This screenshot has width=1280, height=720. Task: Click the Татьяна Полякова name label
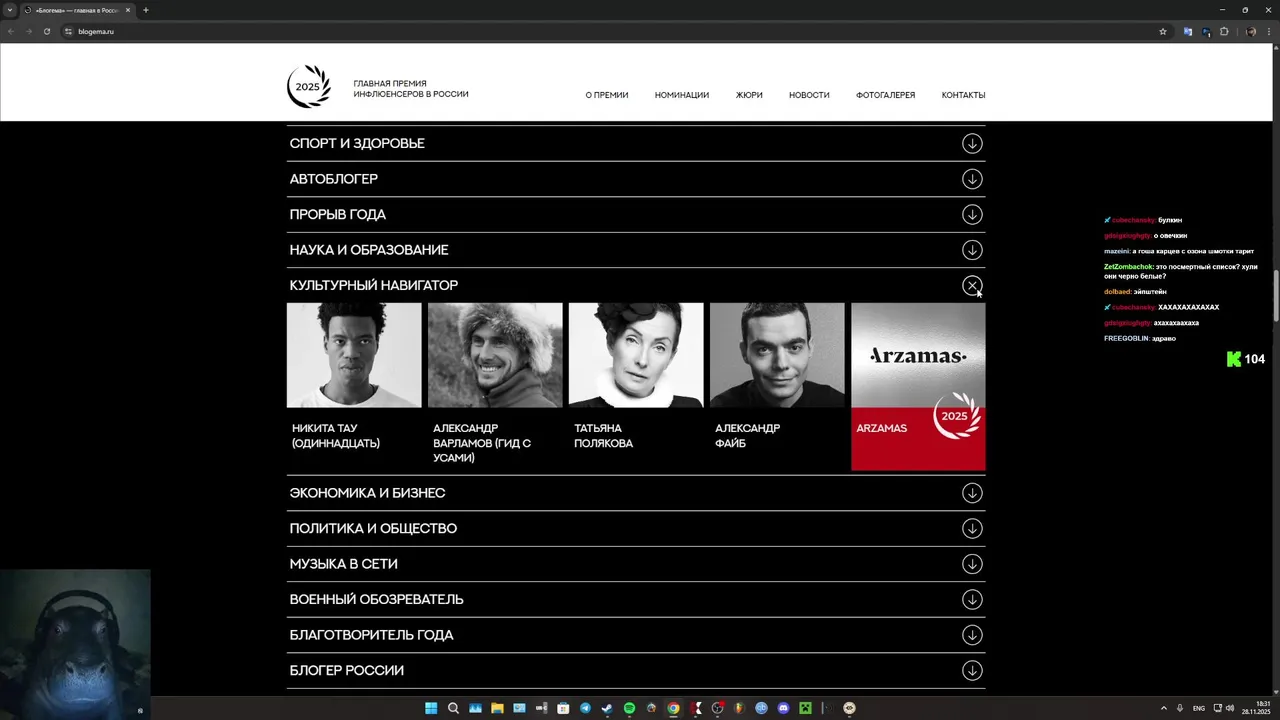click(x=603, y=436)
